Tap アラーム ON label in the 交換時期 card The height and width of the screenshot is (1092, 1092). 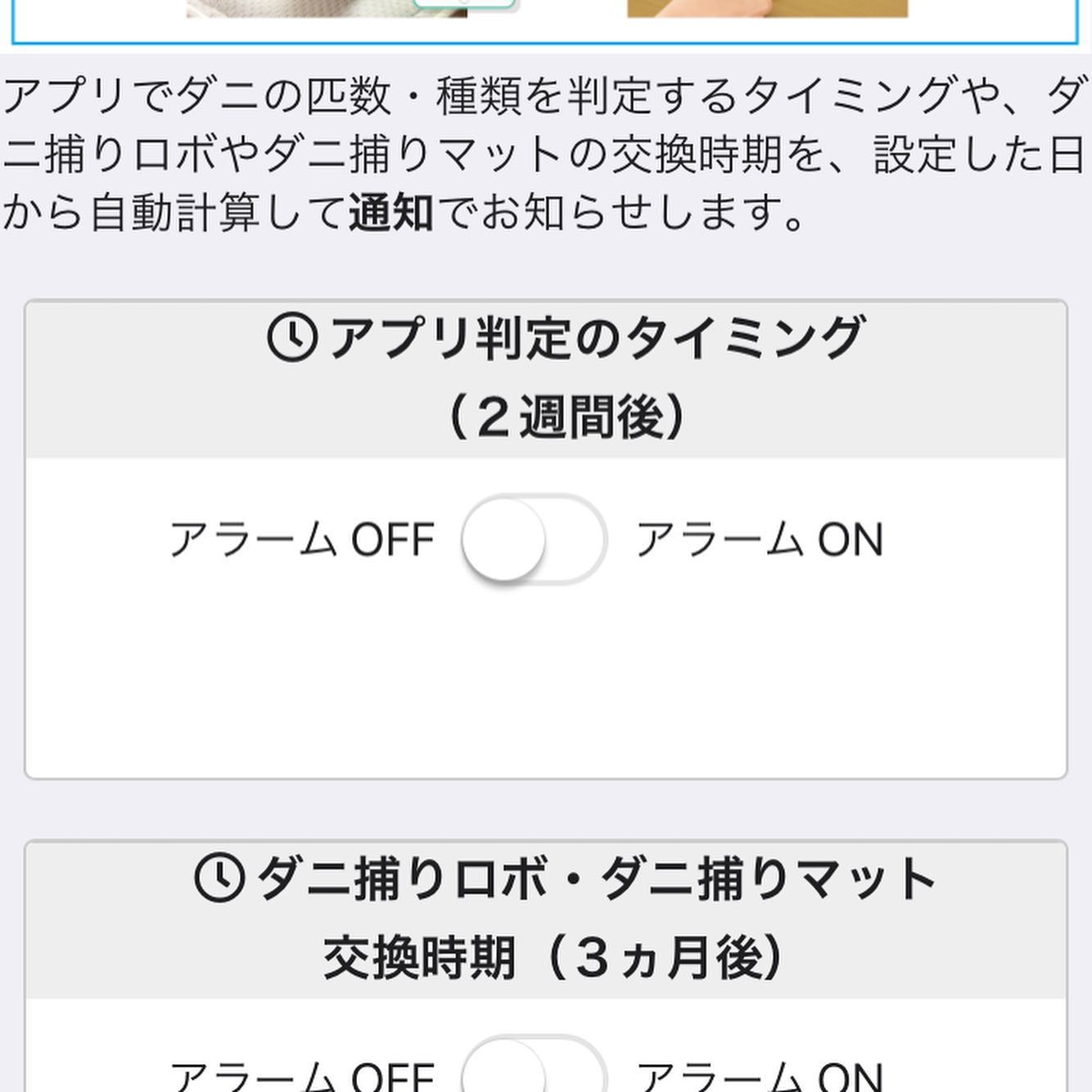click(x=760, y=1076)
